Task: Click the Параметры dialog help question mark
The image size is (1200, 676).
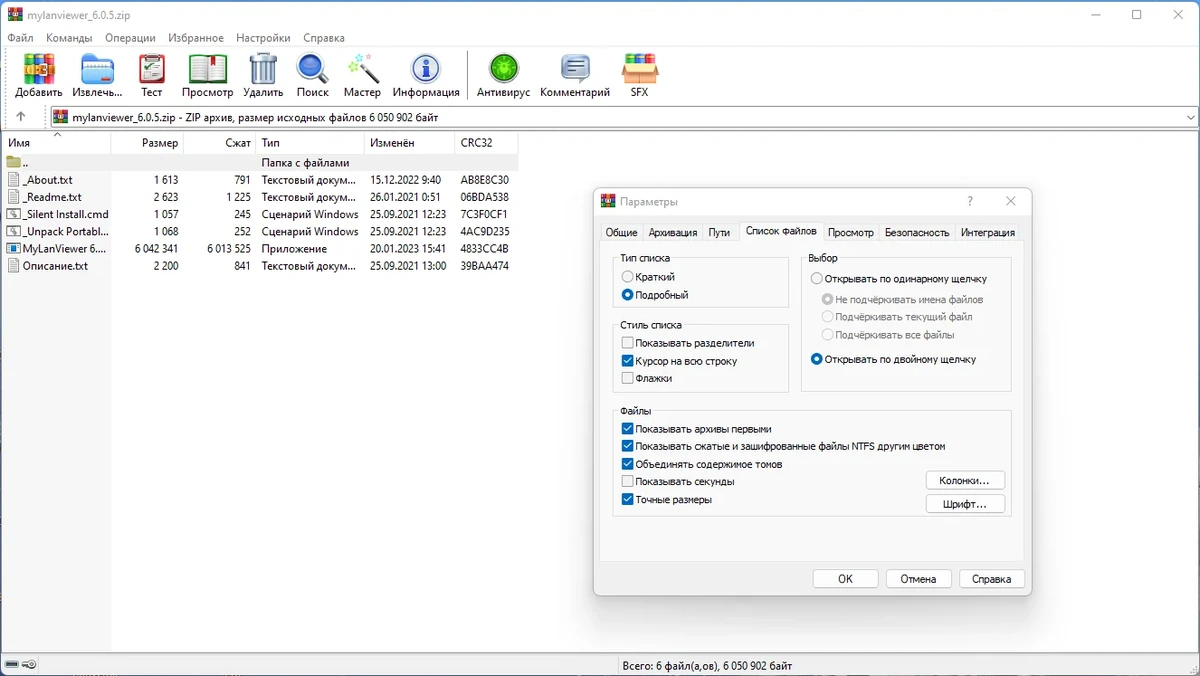Action: coord(972,201)
